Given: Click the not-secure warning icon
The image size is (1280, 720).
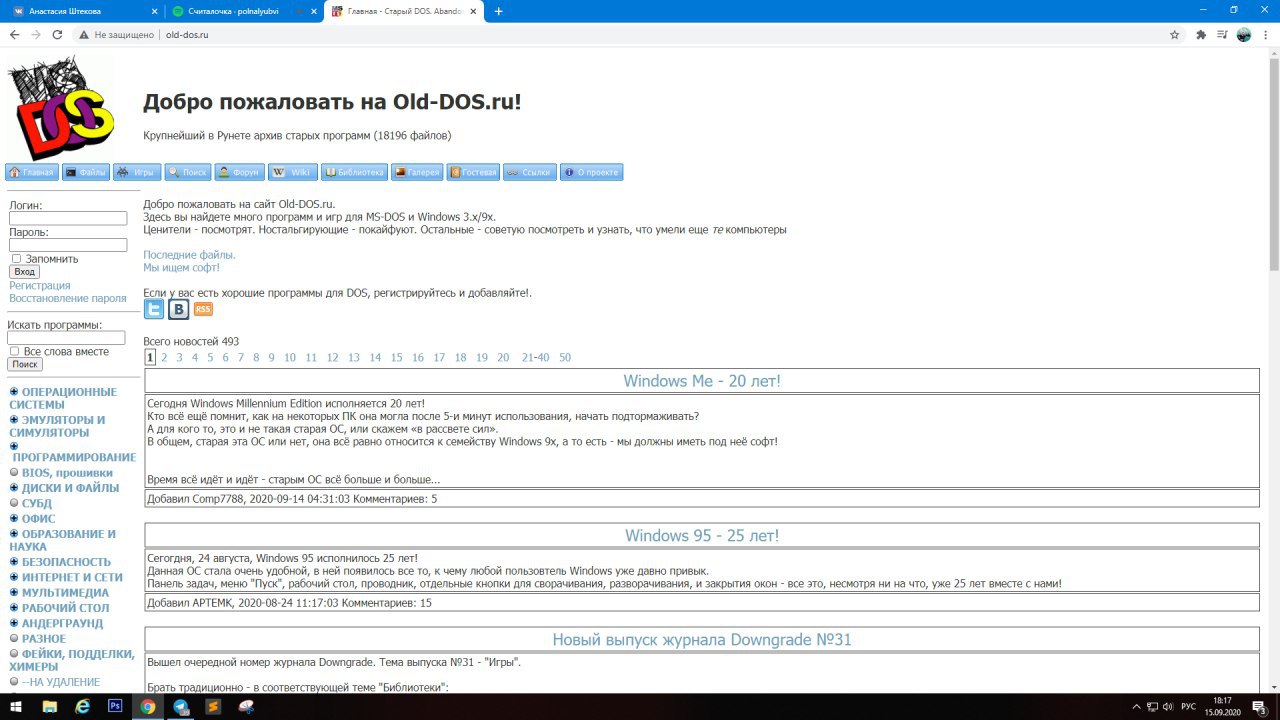Looking at the screenshot, I should [x=84, y=34].
